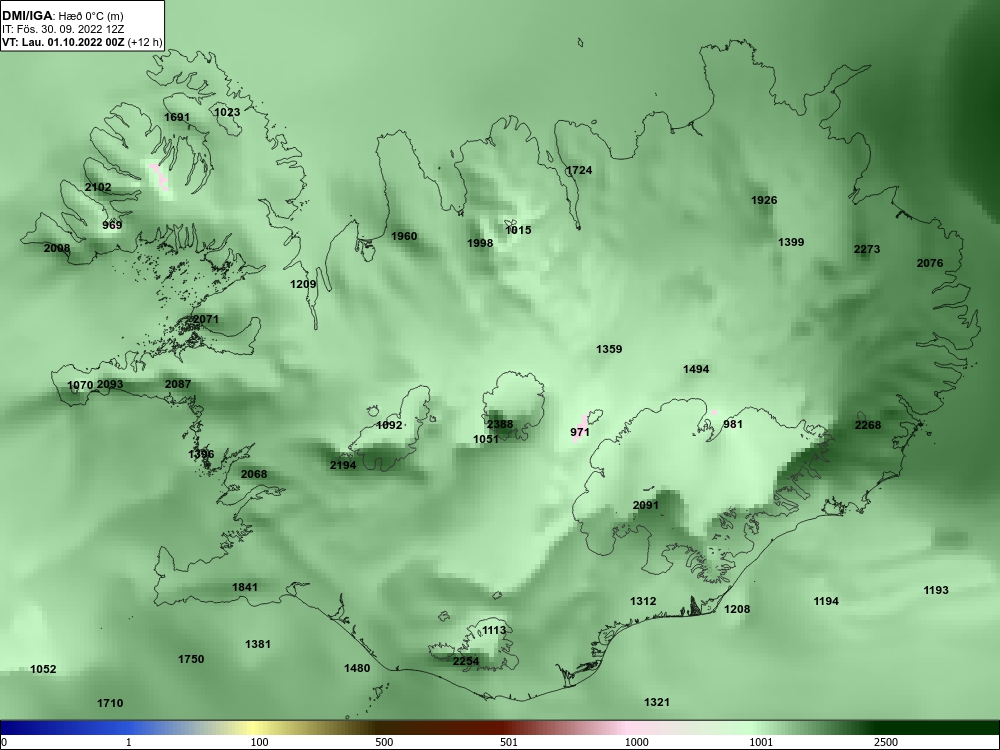Click the 1000 label on the color scale
Viewport: 1000px width, 750px height.
(636, 742)
